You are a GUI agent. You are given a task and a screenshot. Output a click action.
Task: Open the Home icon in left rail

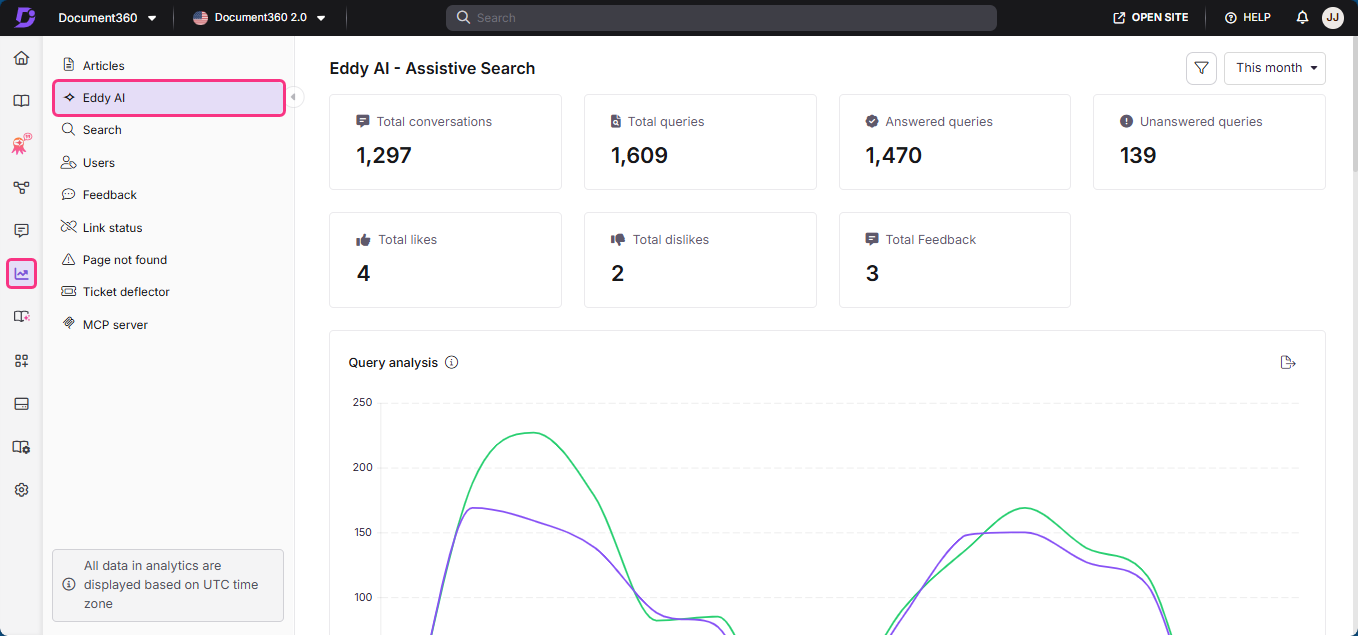21,58
